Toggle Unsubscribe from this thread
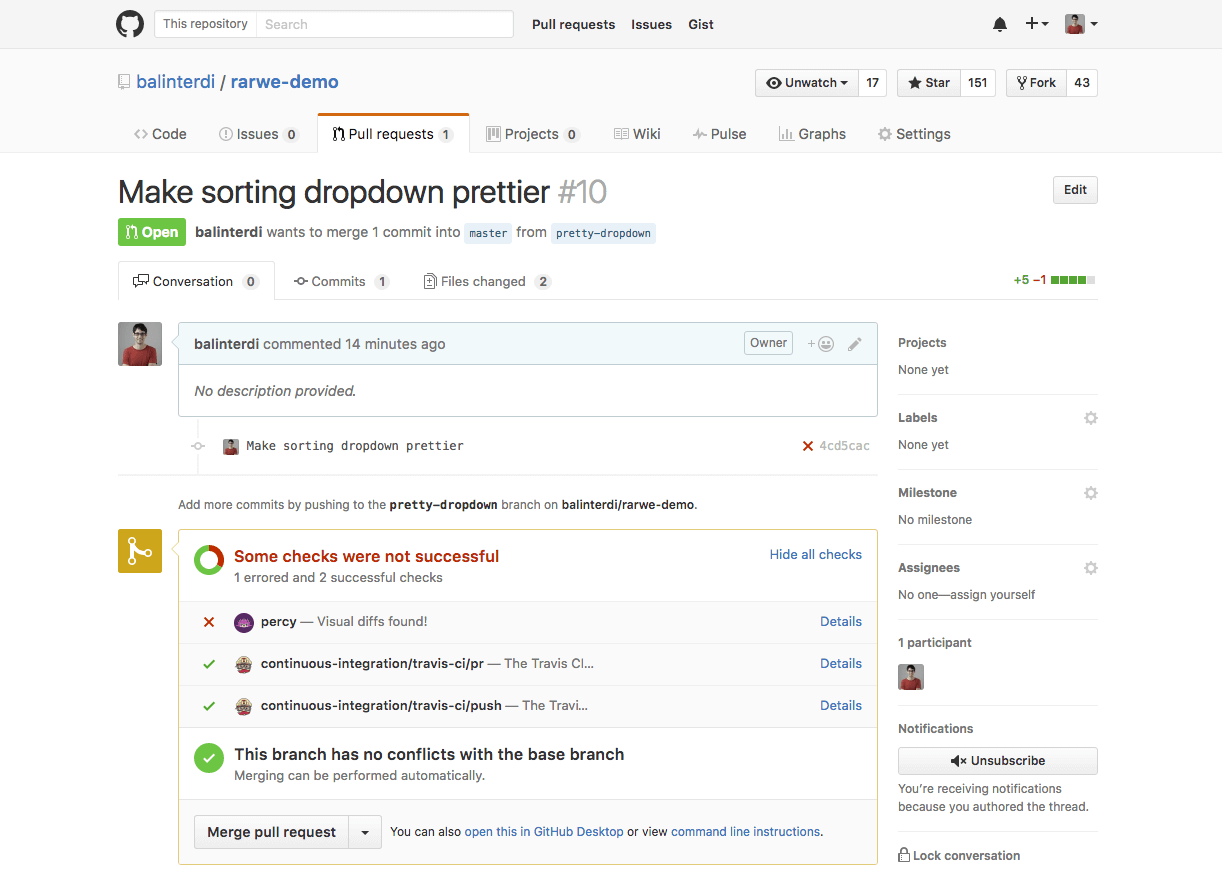Screen dimensions: 1222x878 point(997,760)
